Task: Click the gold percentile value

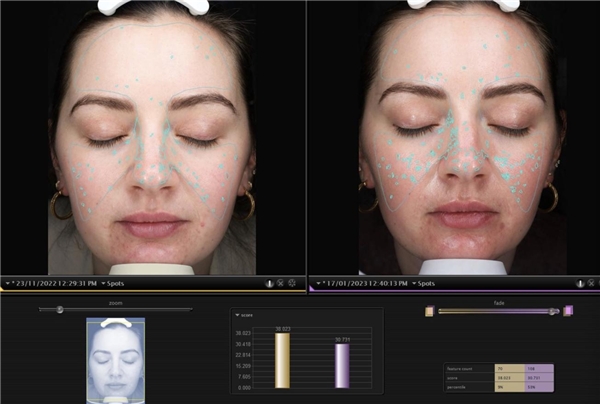Action: click(501, 388)
